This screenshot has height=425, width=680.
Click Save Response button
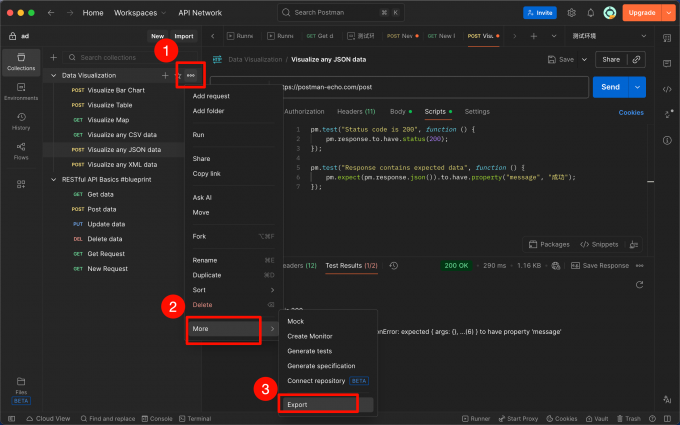click(x=600, y=265)
